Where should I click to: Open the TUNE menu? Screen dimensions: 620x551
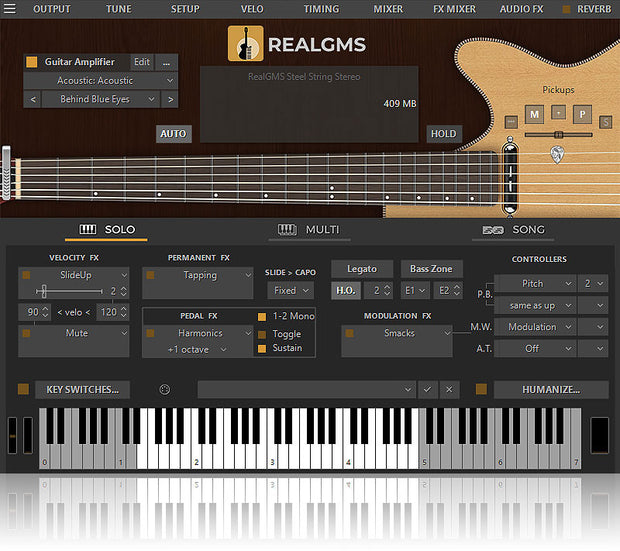tap(119, 9)
